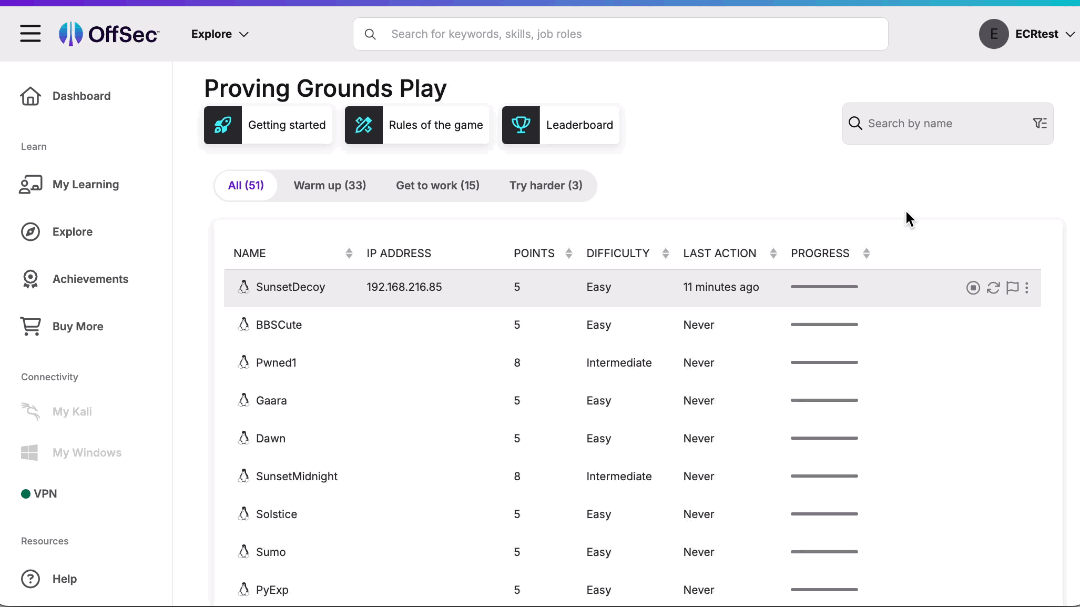The width and height of the screenshot is (1080, 608).
Task: Open the Achievements sidebar link
Action: [x=90, y=279]
